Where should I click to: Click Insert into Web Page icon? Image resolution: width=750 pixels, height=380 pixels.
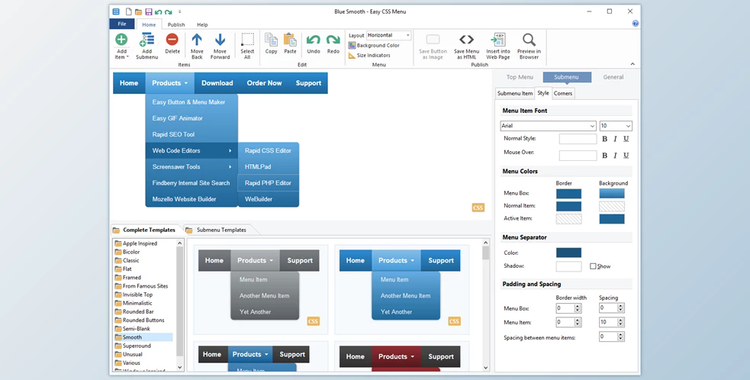(498, 40)
